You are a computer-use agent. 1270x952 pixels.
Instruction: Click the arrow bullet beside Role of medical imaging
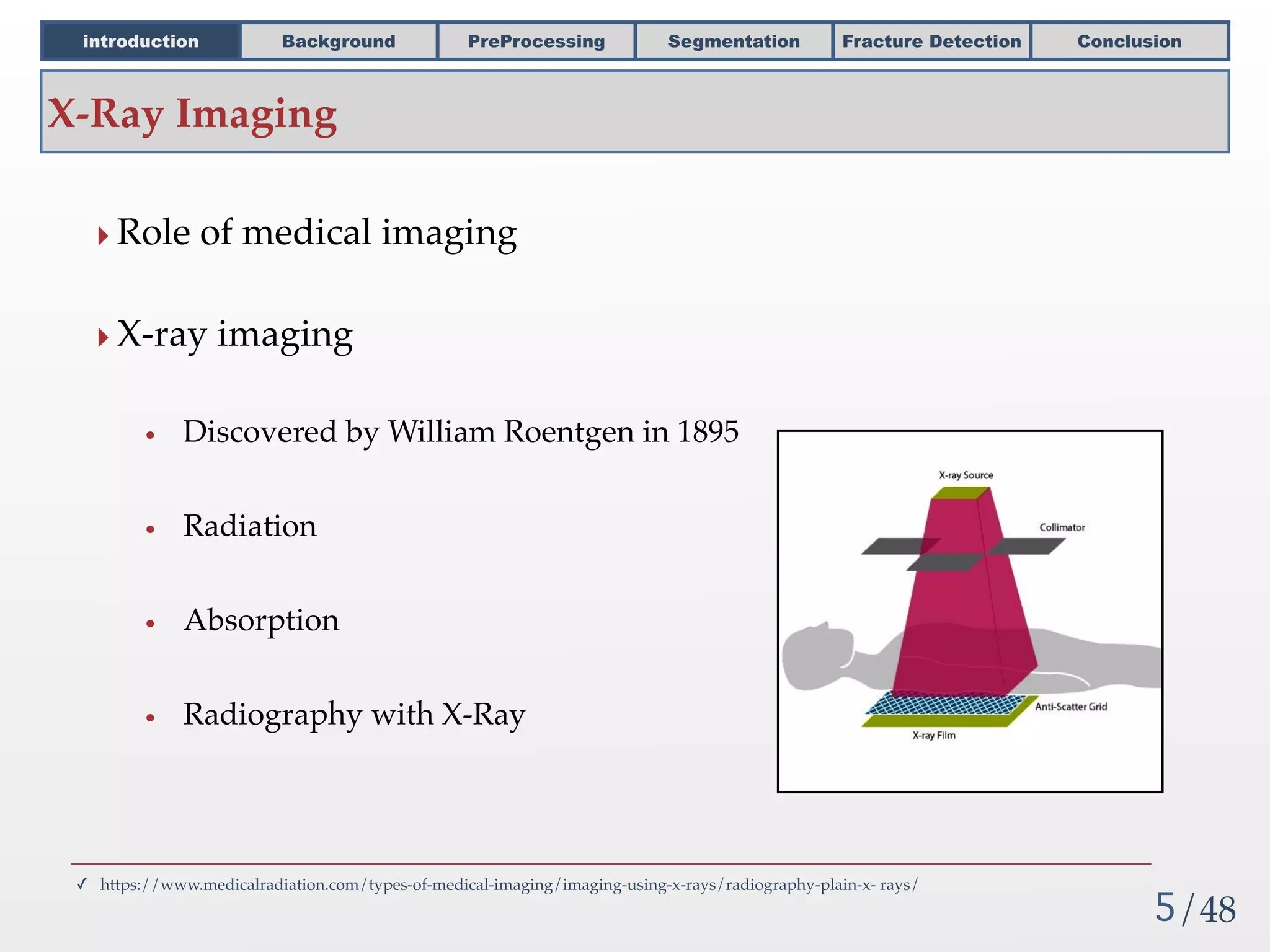click(x=103, y=236)
